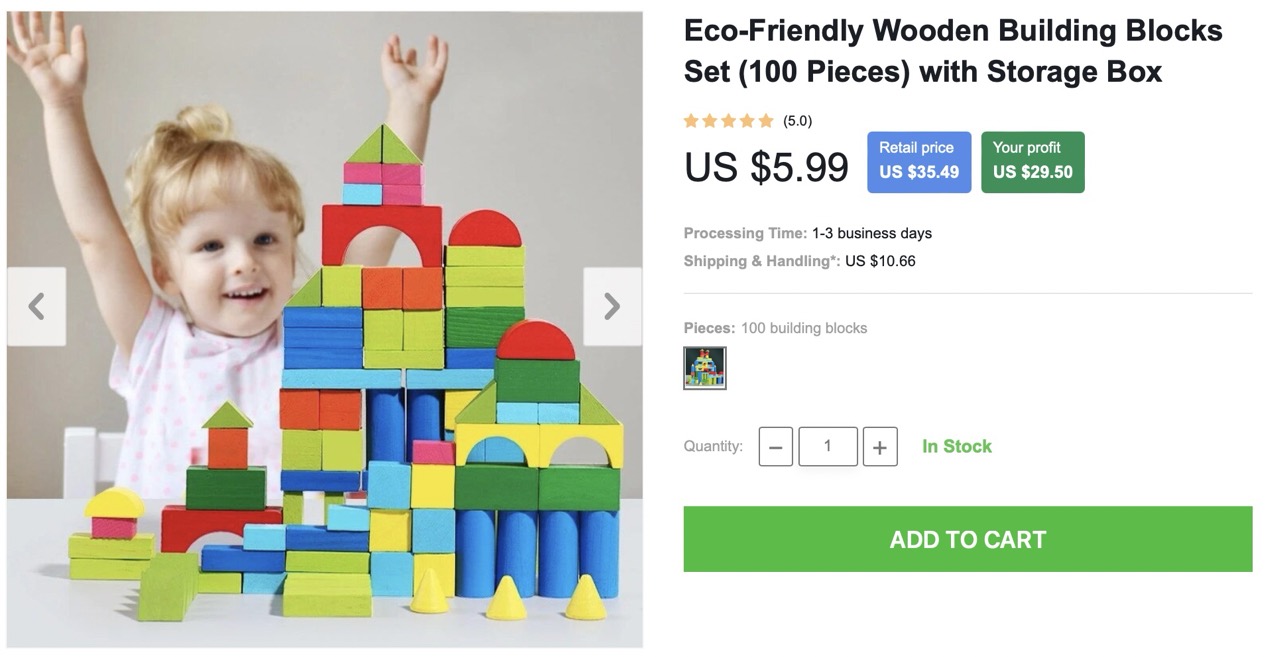The image size is (1280, 657).
Task: Click the first rating star
Action: [x=691, y=121]
